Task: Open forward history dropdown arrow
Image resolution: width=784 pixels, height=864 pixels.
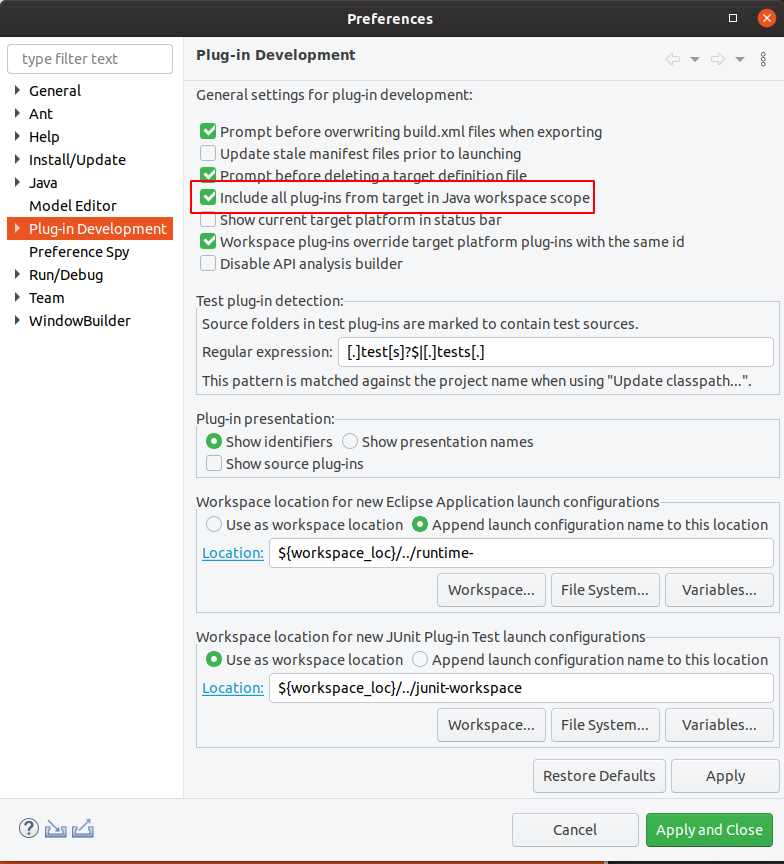Action: (x=740, y=60)
